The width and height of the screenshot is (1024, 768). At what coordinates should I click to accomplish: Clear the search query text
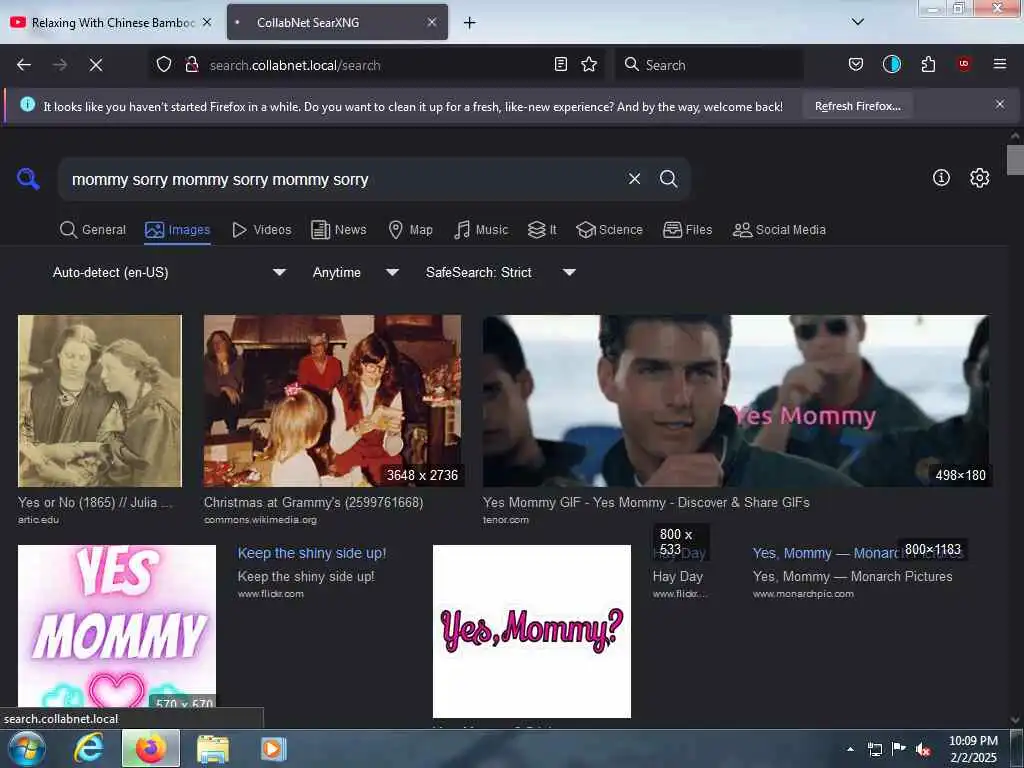tap(634, 178)
